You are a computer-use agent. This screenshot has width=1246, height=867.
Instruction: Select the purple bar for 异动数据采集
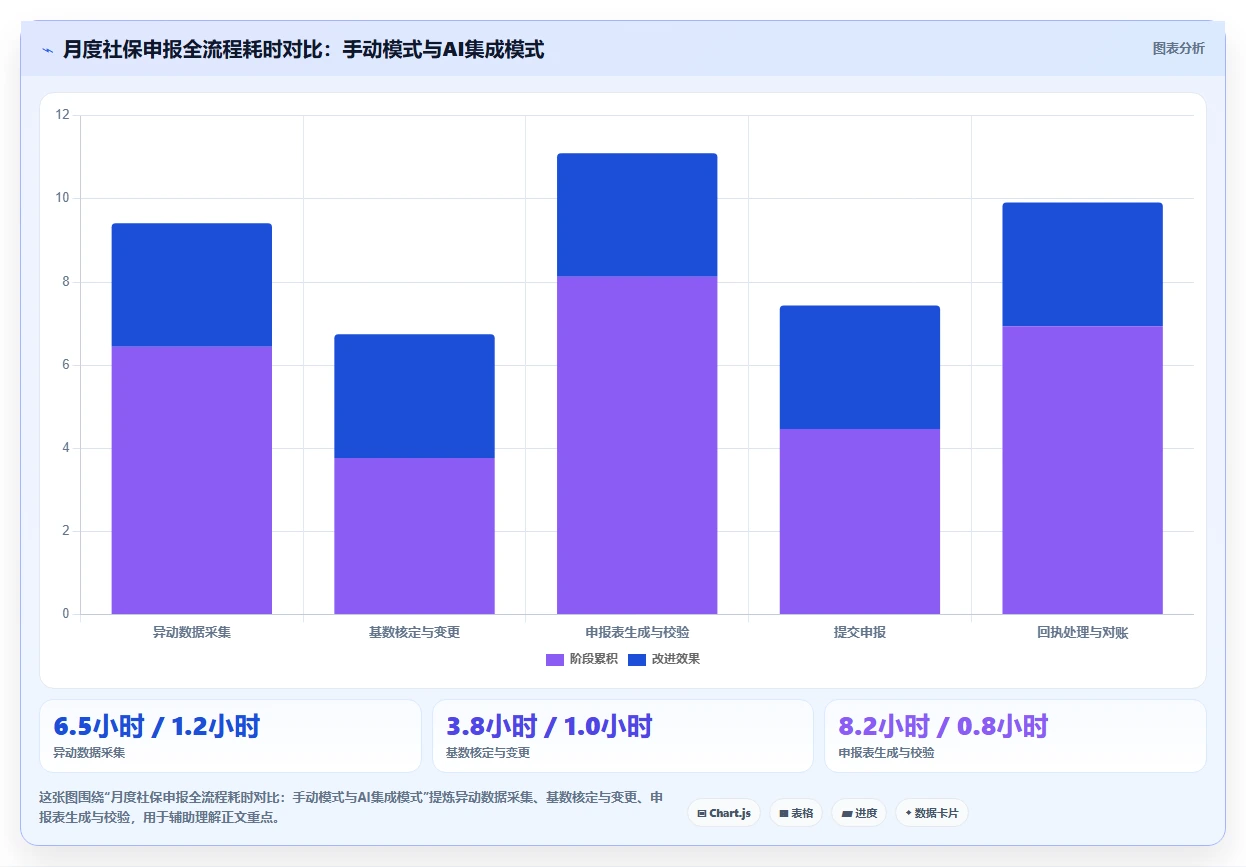coord(192,480)
